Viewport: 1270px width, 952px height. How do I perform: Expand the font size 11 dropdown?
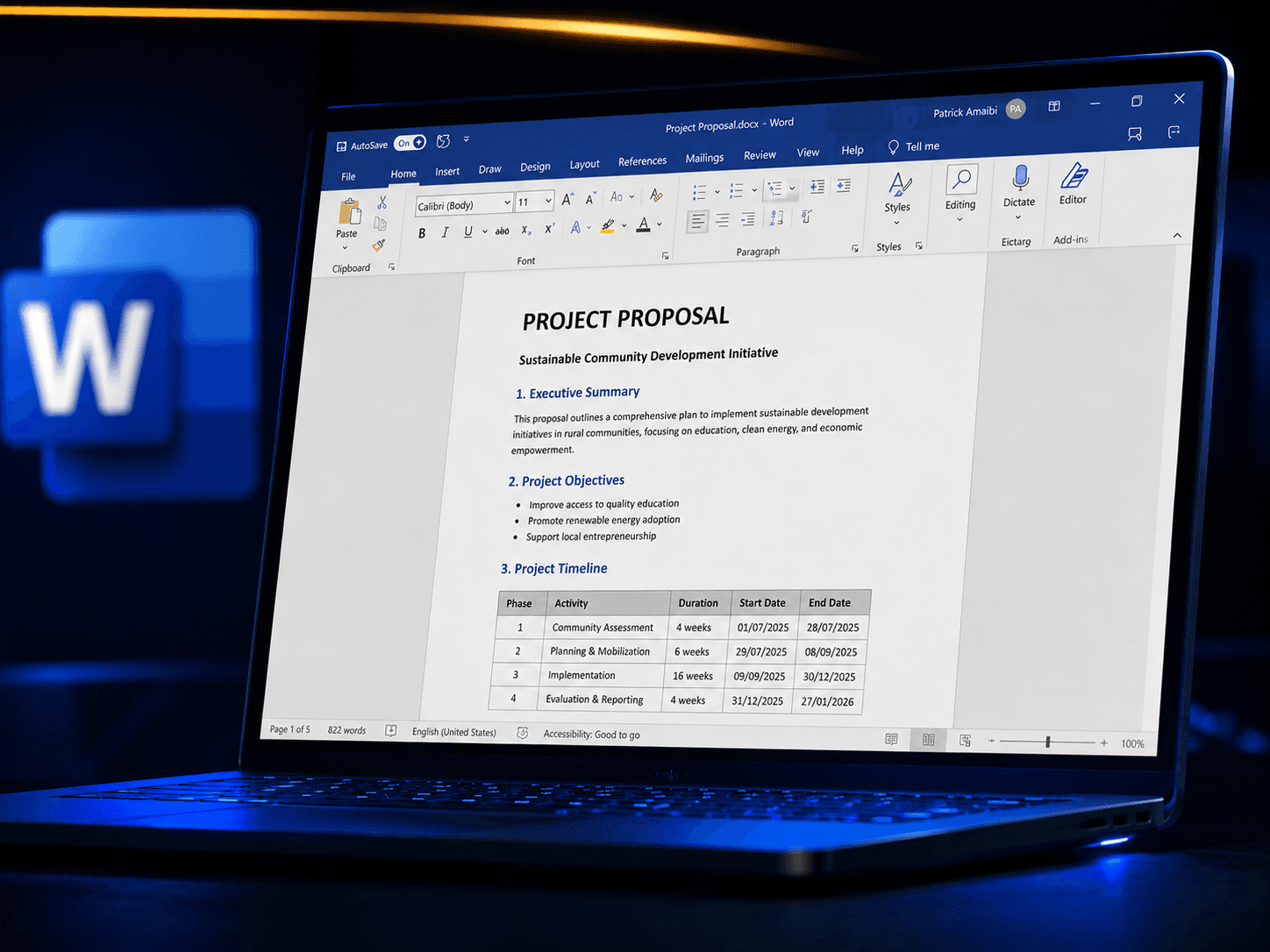tap(535, 202)
